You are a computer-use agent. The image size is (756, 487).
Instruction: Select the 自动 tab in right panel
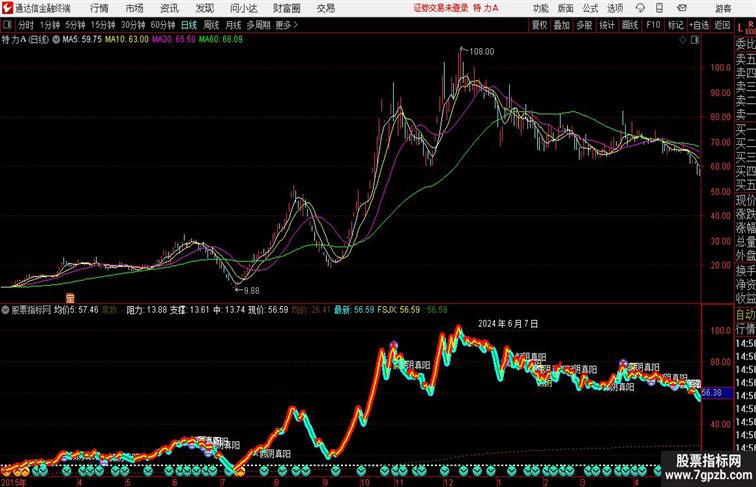point(745,315)
